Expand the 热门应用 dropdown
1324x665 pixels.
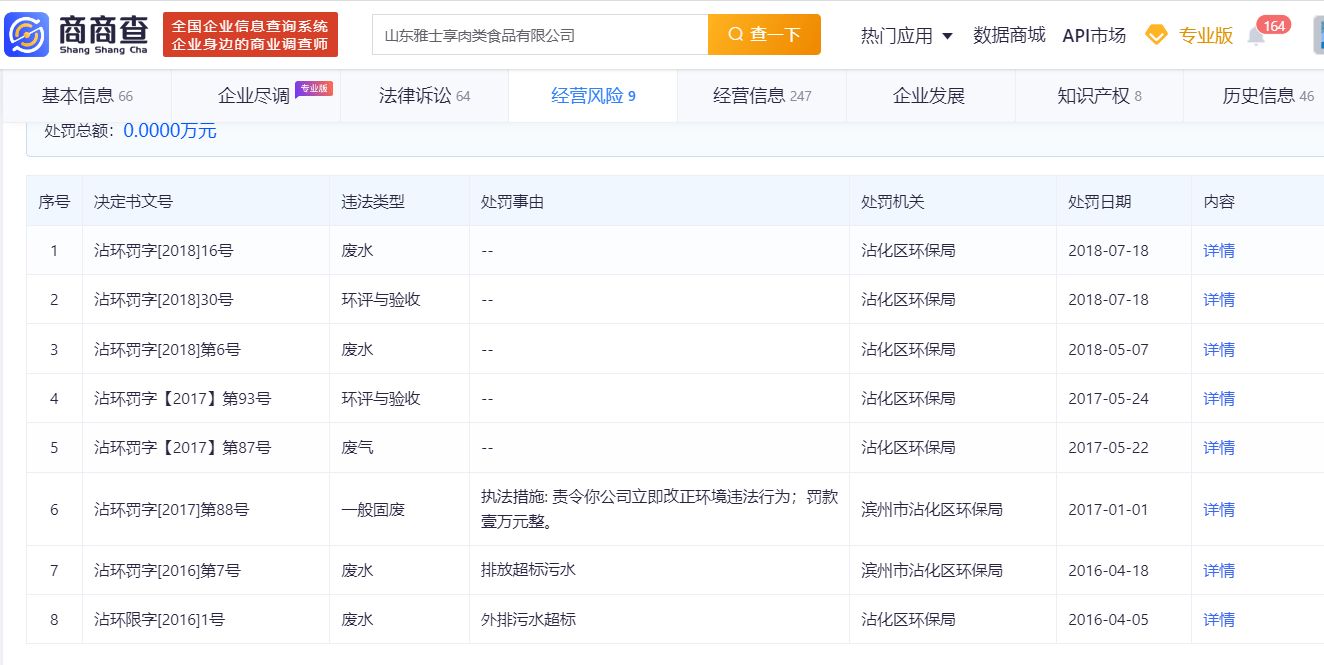907,35
